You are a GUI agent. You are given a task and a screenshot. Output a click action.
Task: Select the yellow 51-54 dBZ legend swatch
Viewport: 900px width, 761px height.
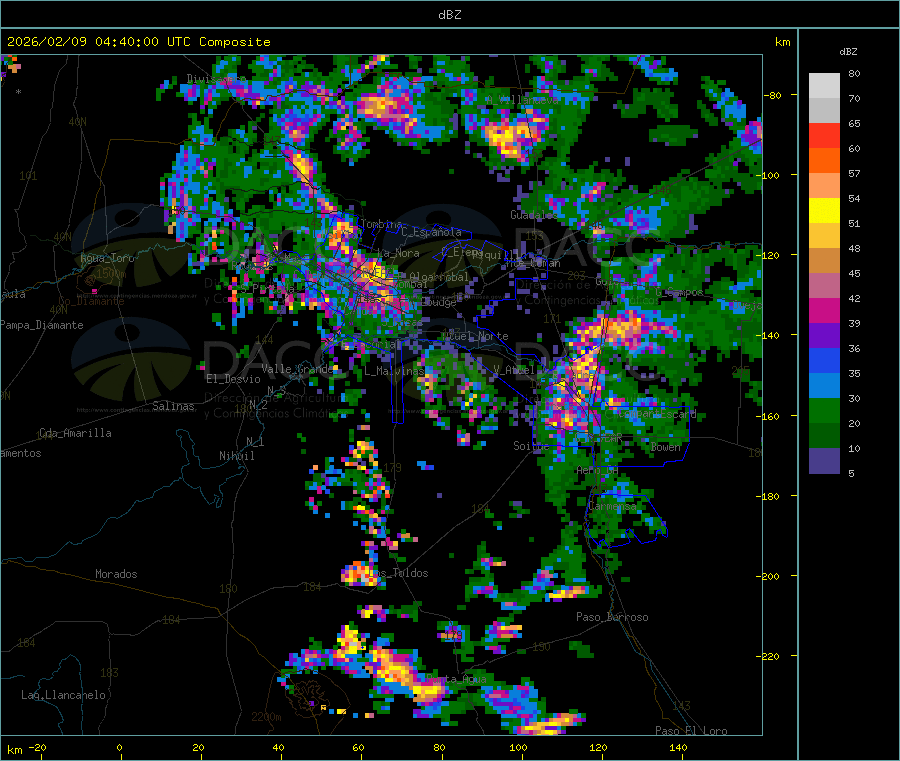pyautogui.click(x=824, y=211)
